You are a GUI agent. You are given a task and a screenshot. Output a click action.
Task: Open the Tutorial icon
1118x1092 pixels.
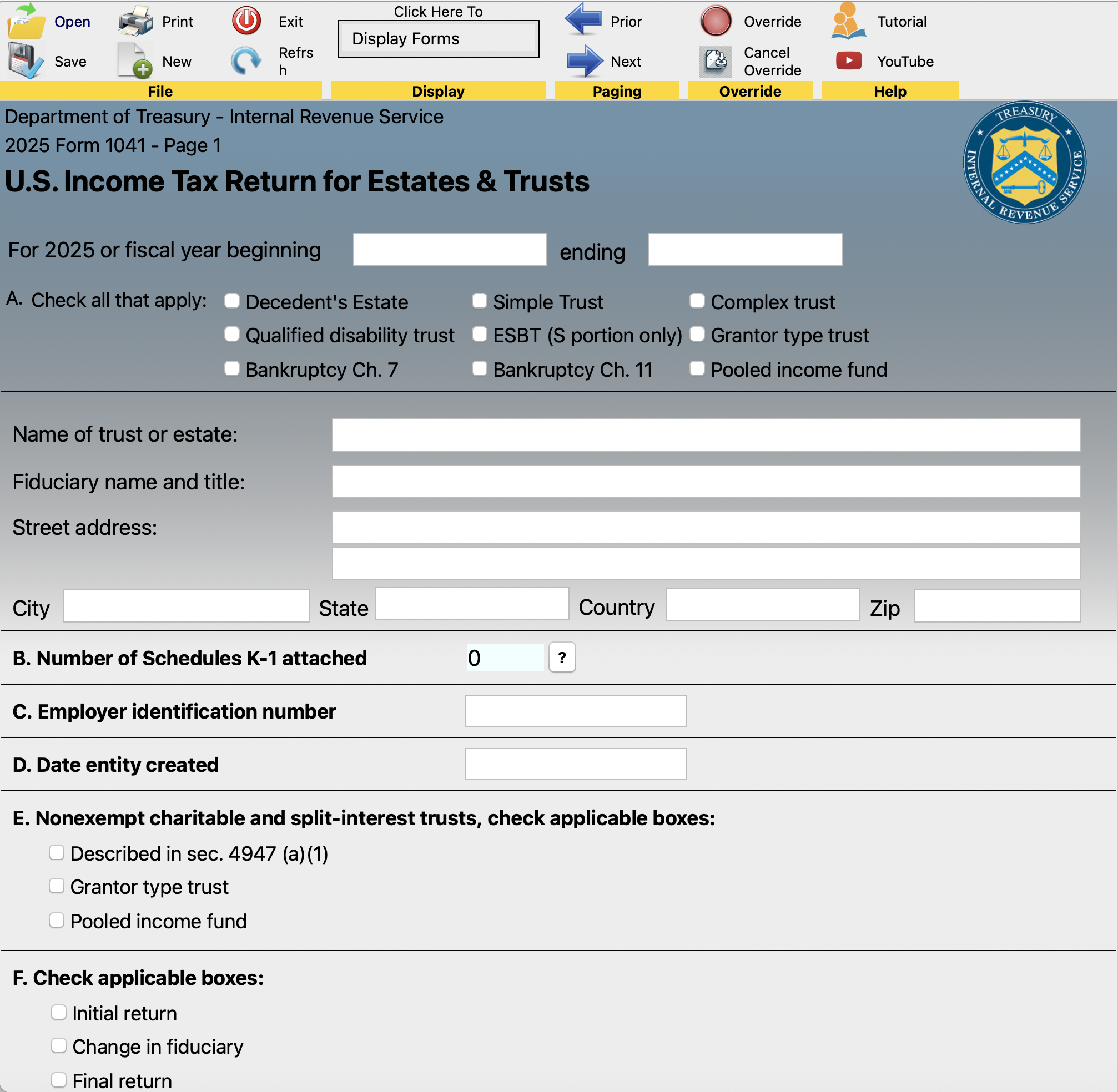tap(848, 21)
